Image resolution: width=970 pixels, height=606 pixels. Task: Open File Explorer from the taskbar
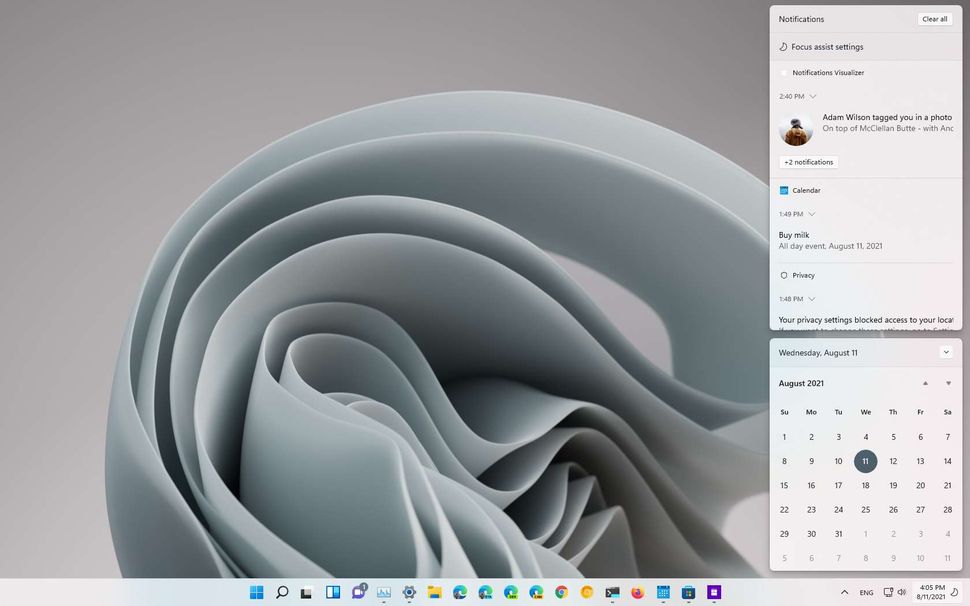coord(435,592)
